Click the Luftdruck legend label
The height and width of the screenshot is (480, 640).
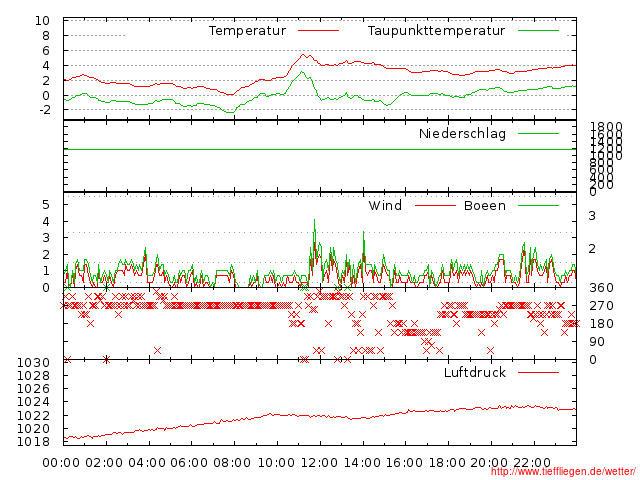click(475, 372)
